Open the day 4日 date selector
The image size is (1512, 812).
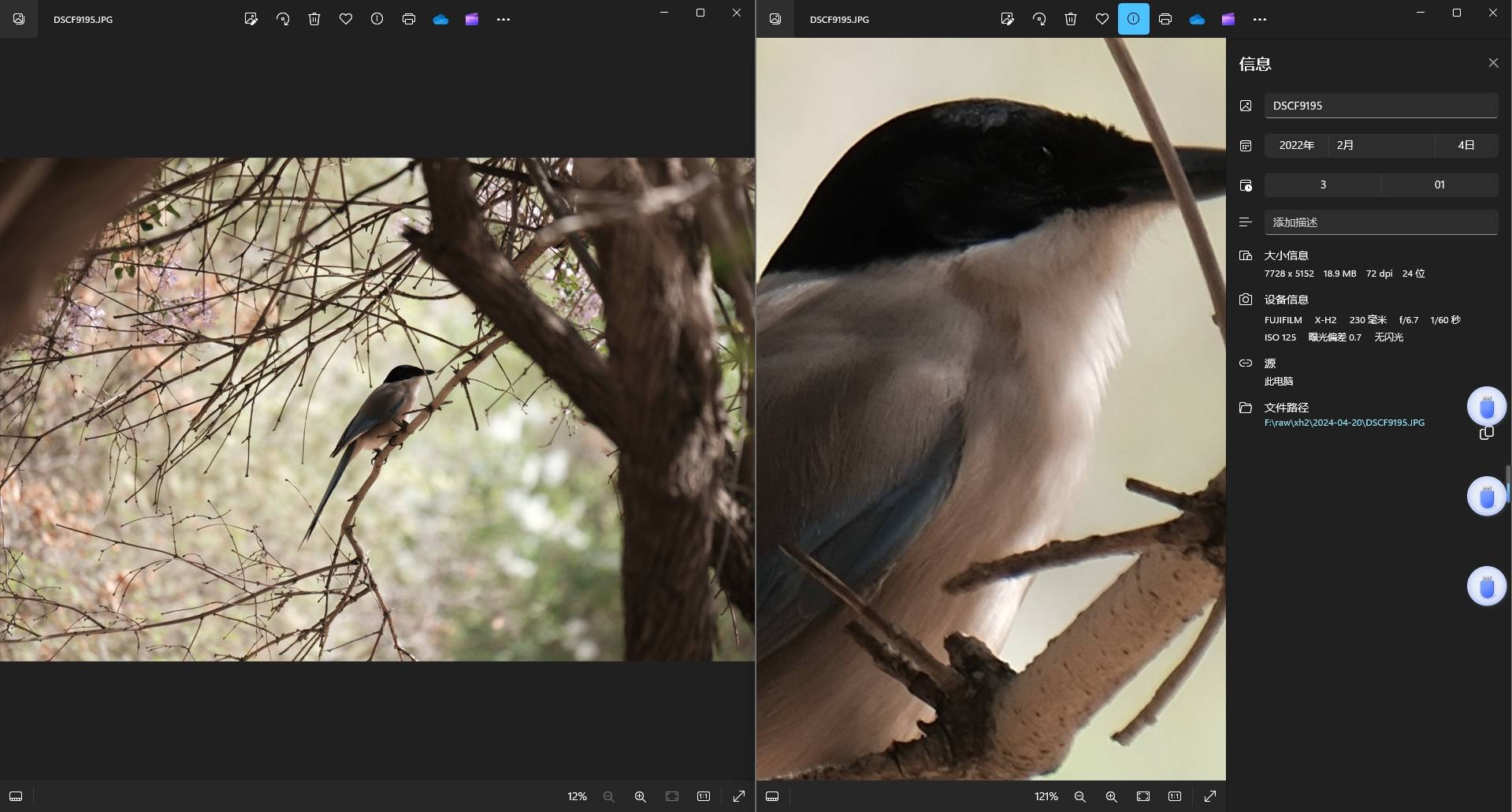(x=1466, y=145)
